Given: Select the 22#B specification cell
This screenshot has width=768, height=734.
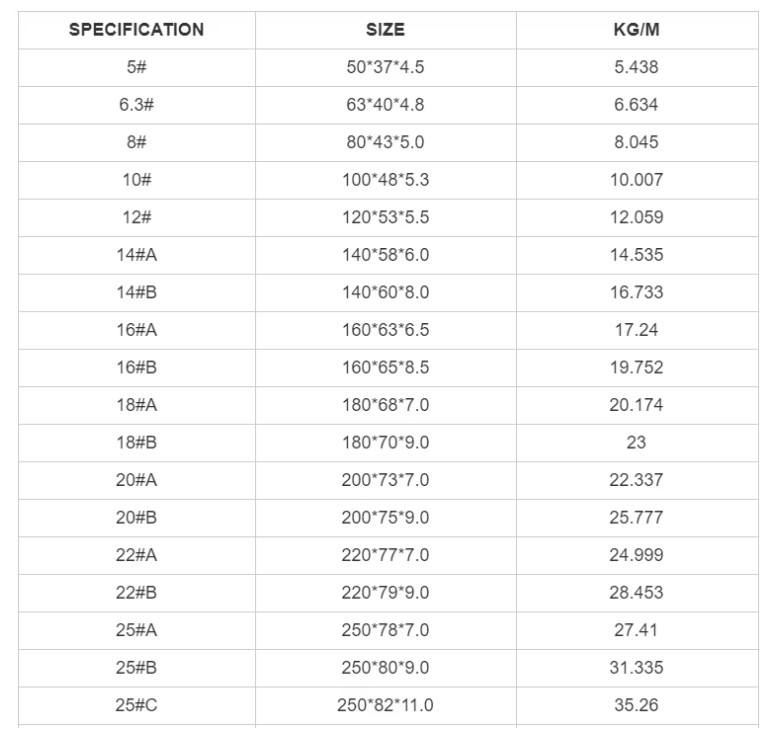Looking at the screenshot, I should (x=136, y=592).
